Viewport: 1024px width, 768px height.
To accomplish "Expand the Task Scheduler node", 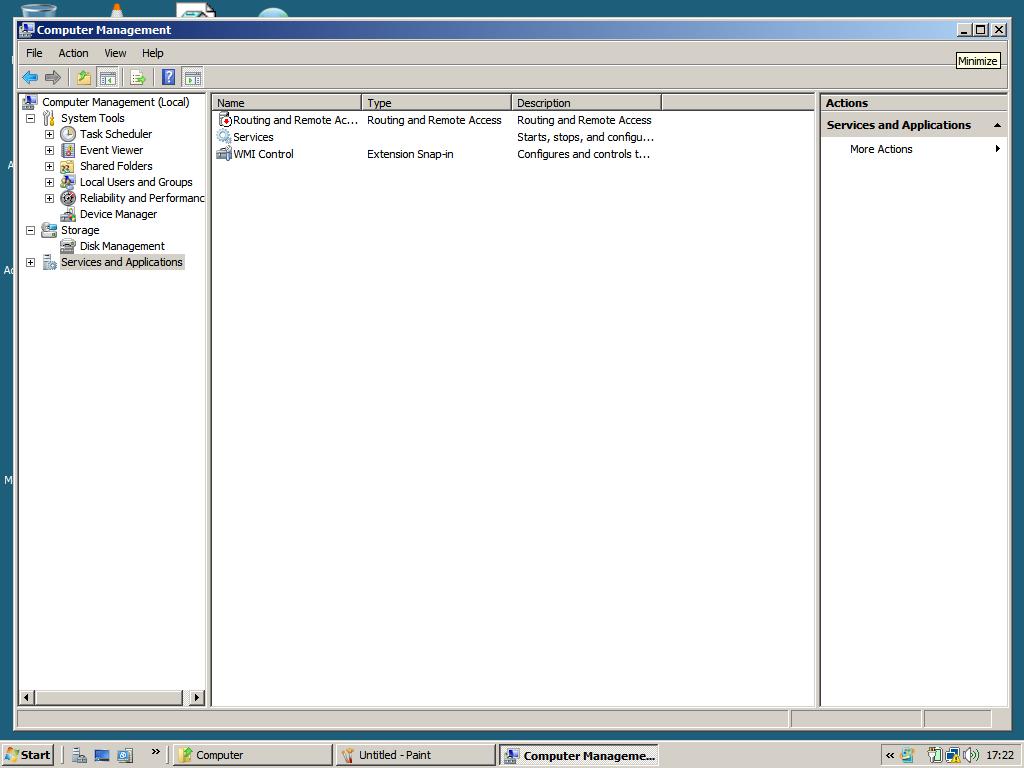I will [49, 134].
